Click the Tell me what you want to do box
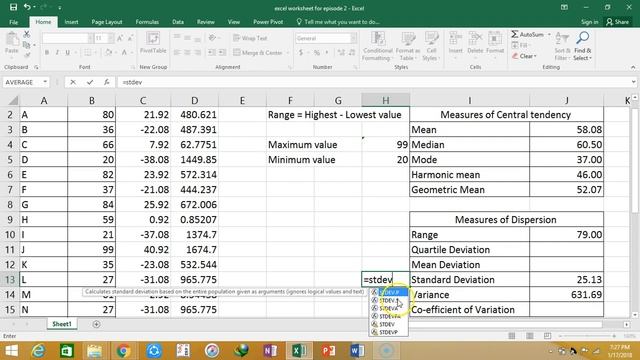 pos(338,22)
